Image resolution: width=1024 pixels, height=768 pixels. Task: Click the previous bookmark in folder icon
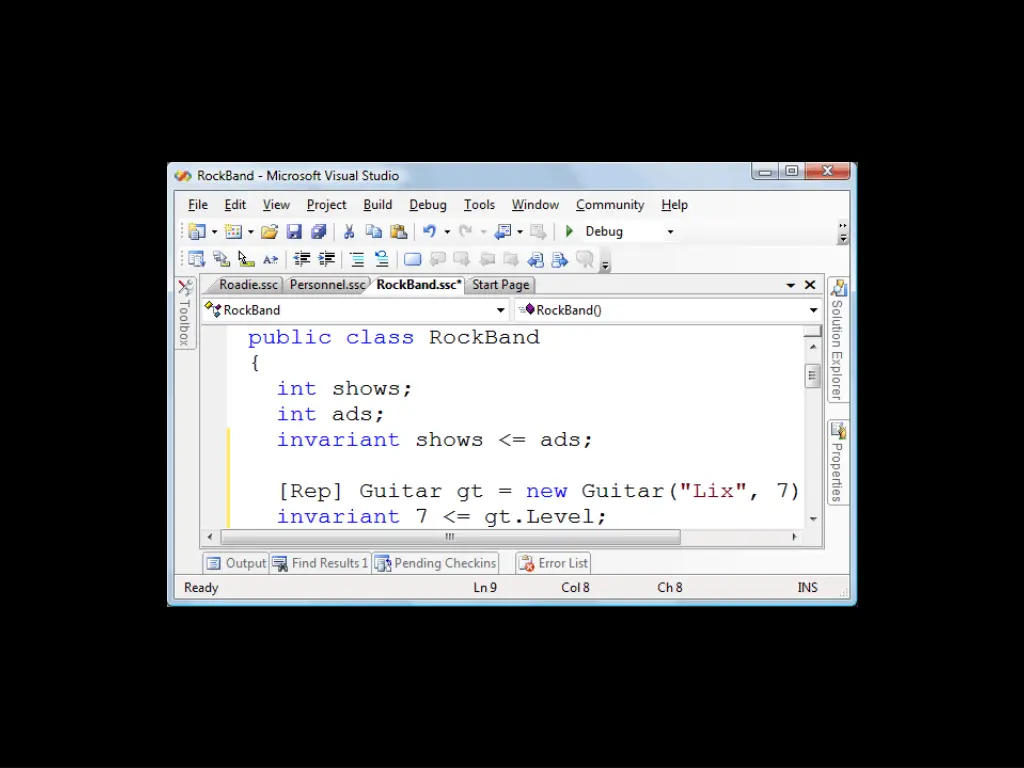(x=486, y=259)
